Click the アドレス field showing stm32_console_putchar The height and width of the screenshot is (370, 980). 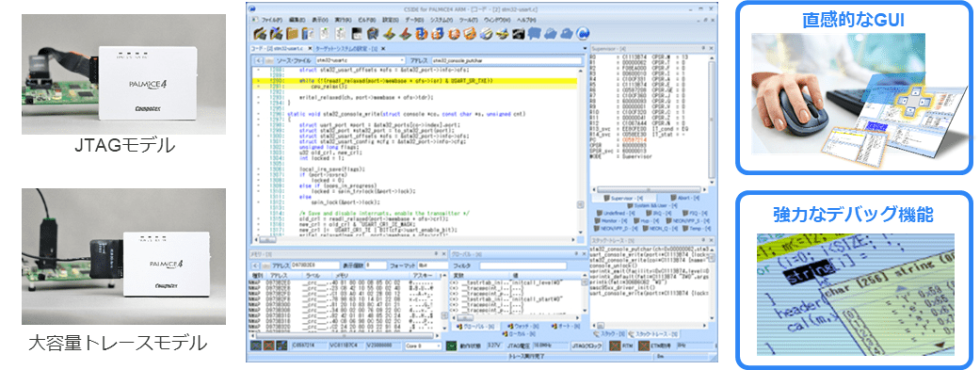tap(506, 61)
